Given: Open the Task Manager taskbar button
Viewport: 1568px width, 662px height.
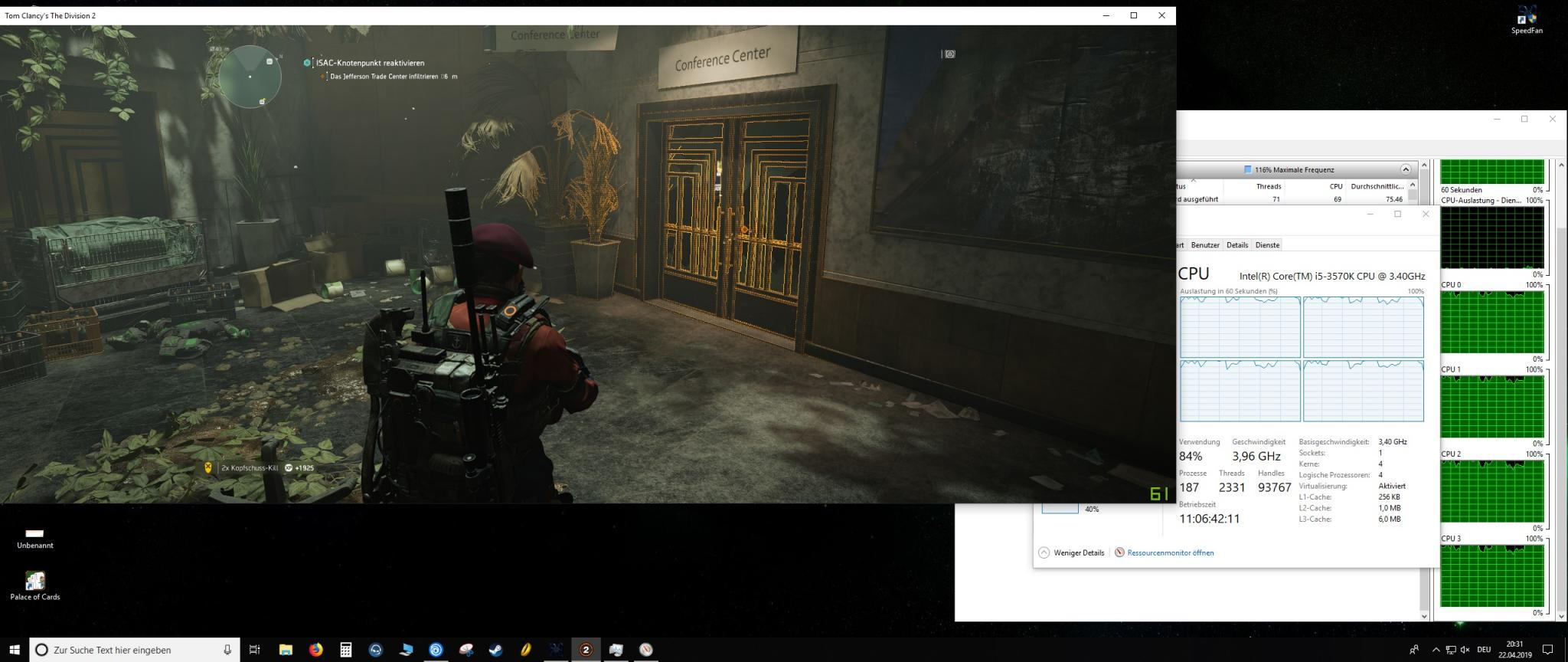Looking at the screenshot, I should [616, 650].
